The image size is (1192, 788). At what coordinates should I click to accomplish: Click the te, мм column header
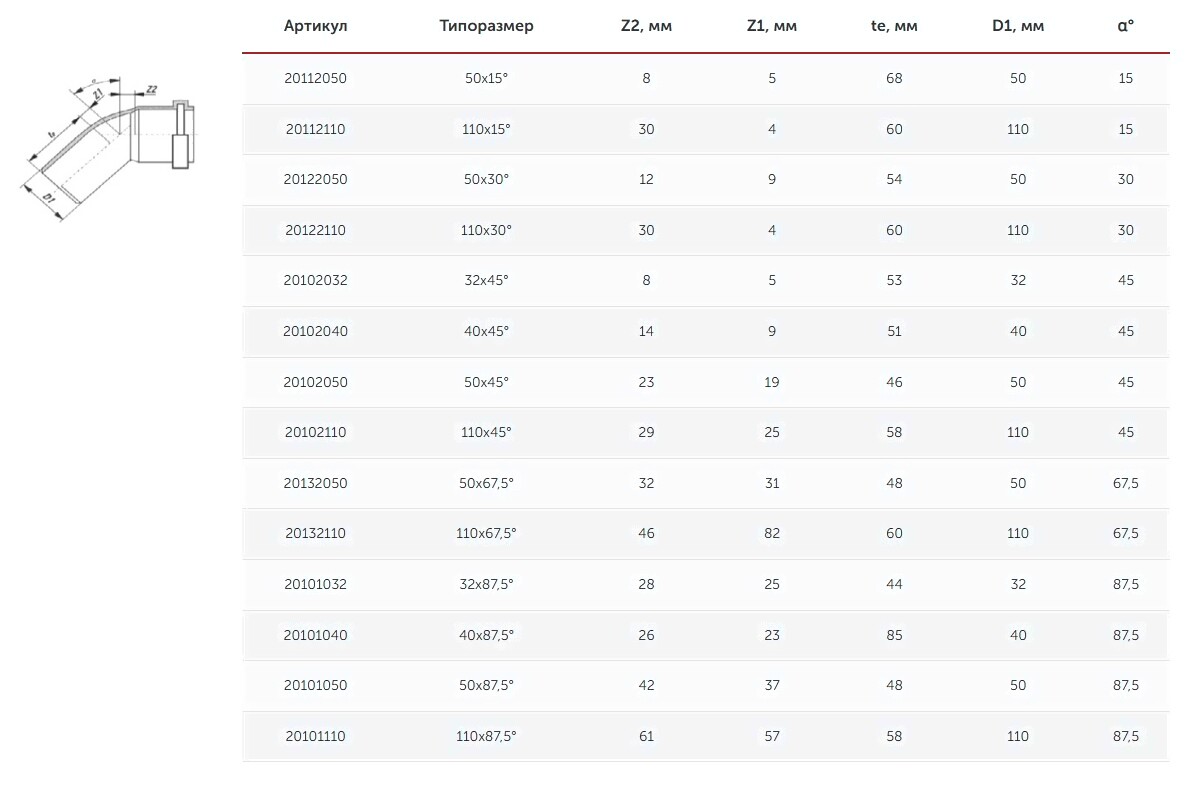coord(894,26)
